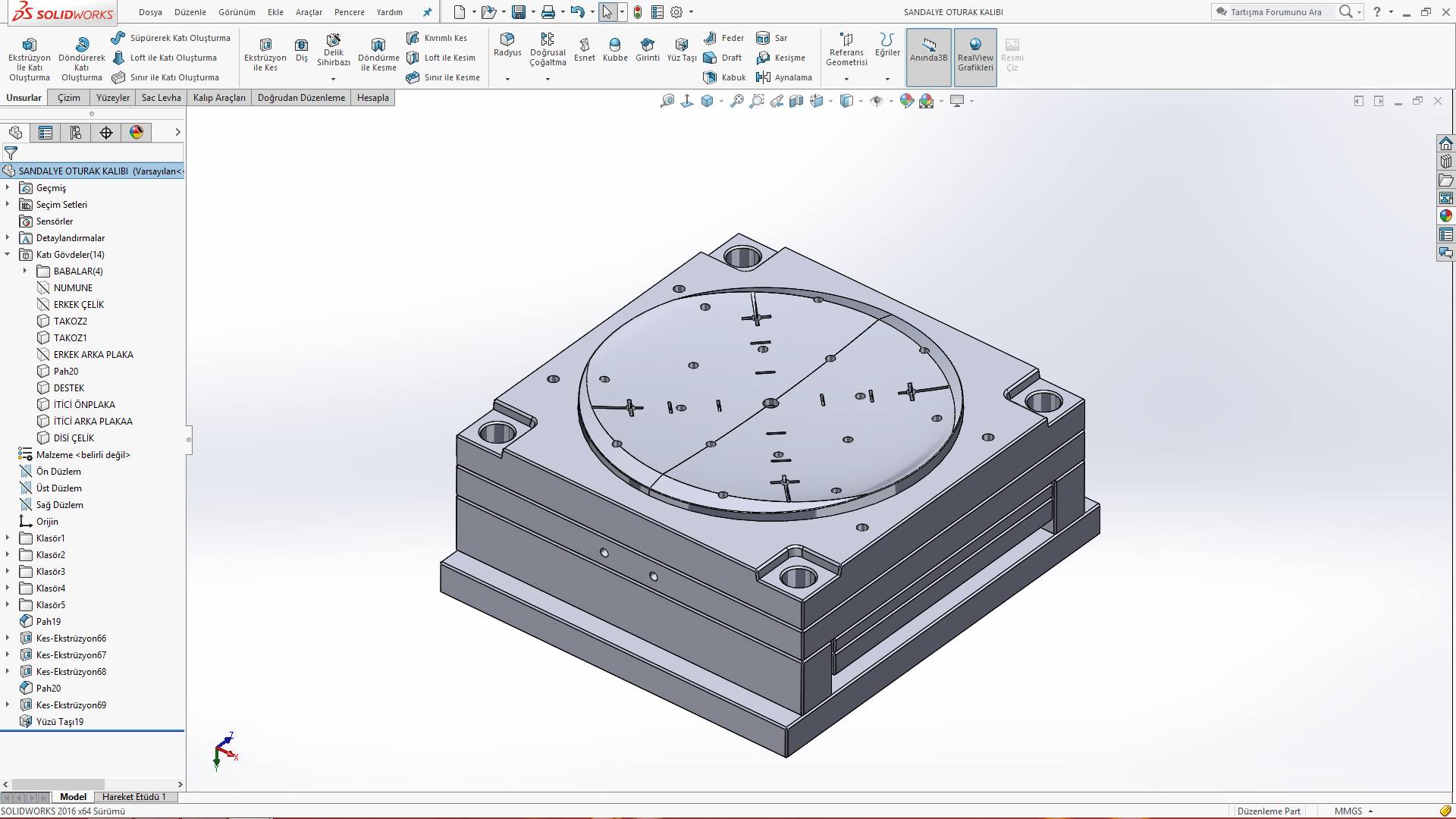Open the MMGS unit system selector

pos(1354,811)
